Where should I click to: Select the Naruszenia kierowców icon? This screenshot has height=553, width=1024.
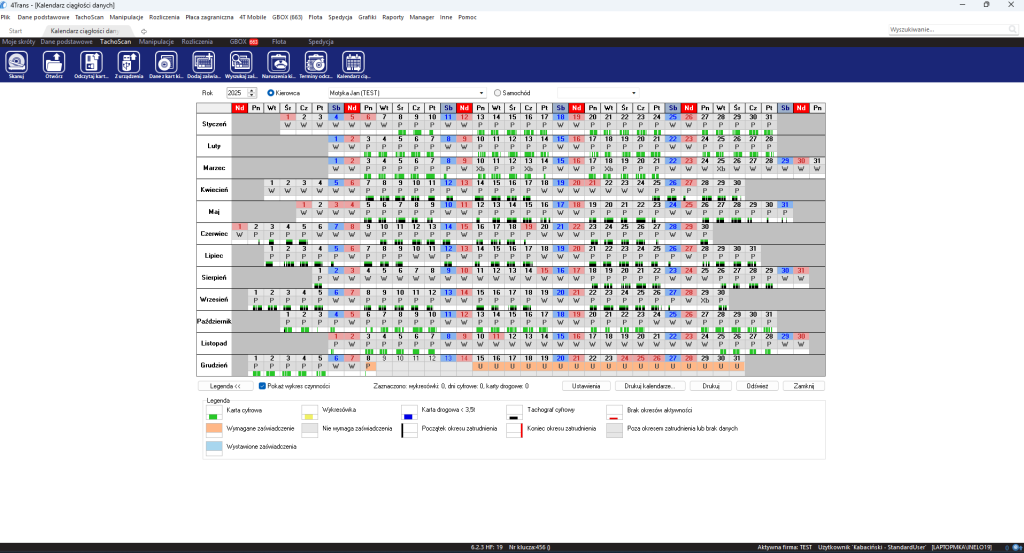(x=279, y=65)
